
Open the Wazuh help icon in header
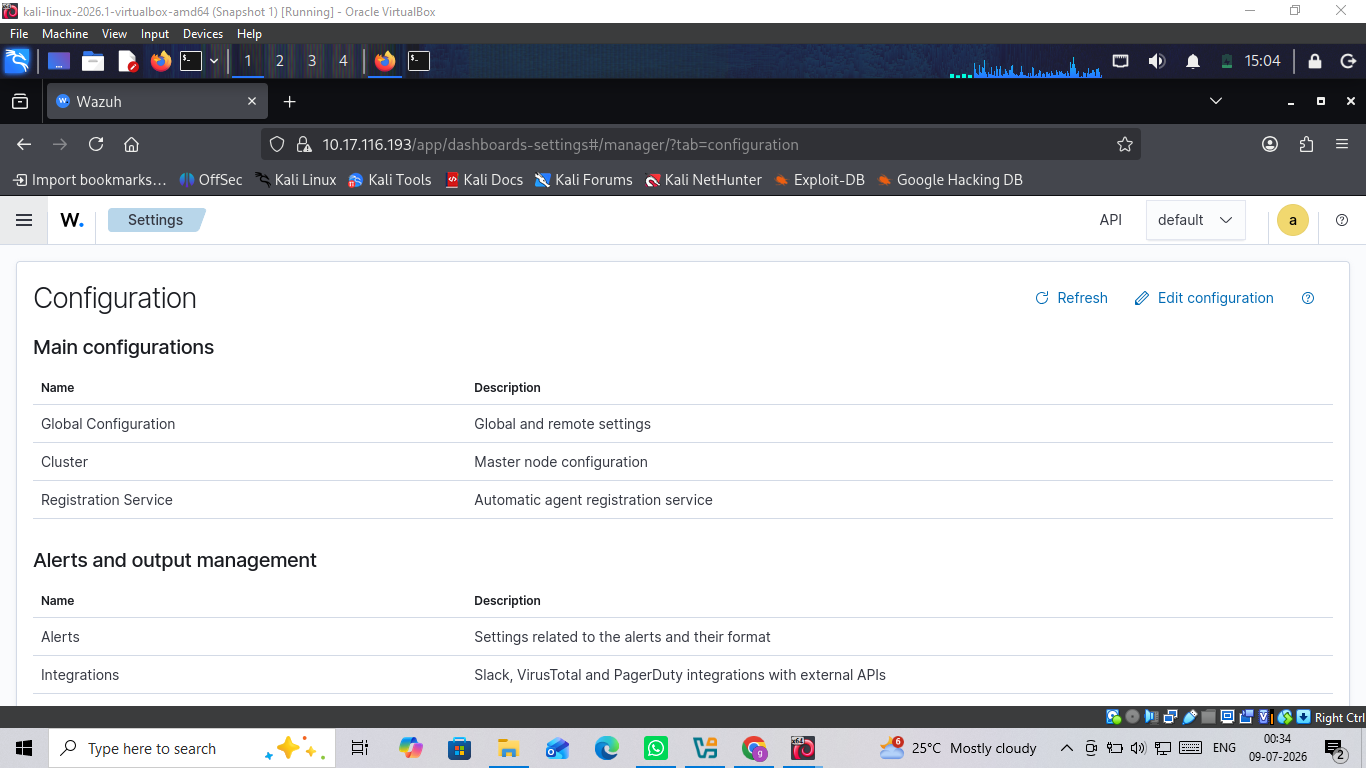coord(1342,220)
